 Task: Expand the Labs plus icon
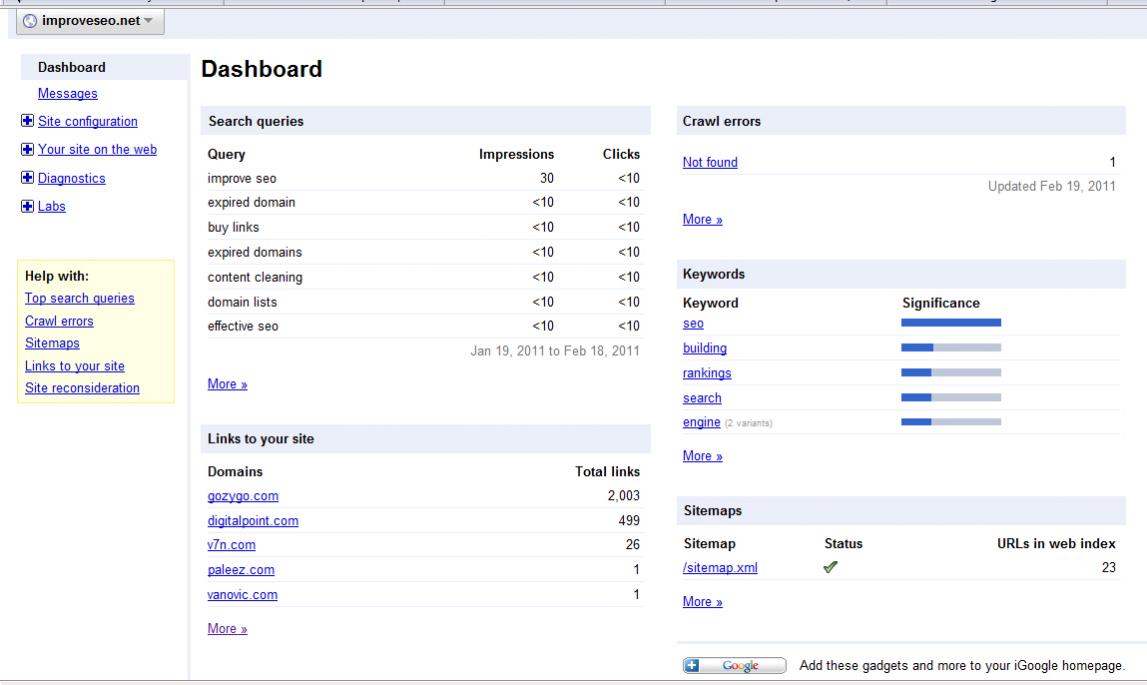(x=27, y=207)
